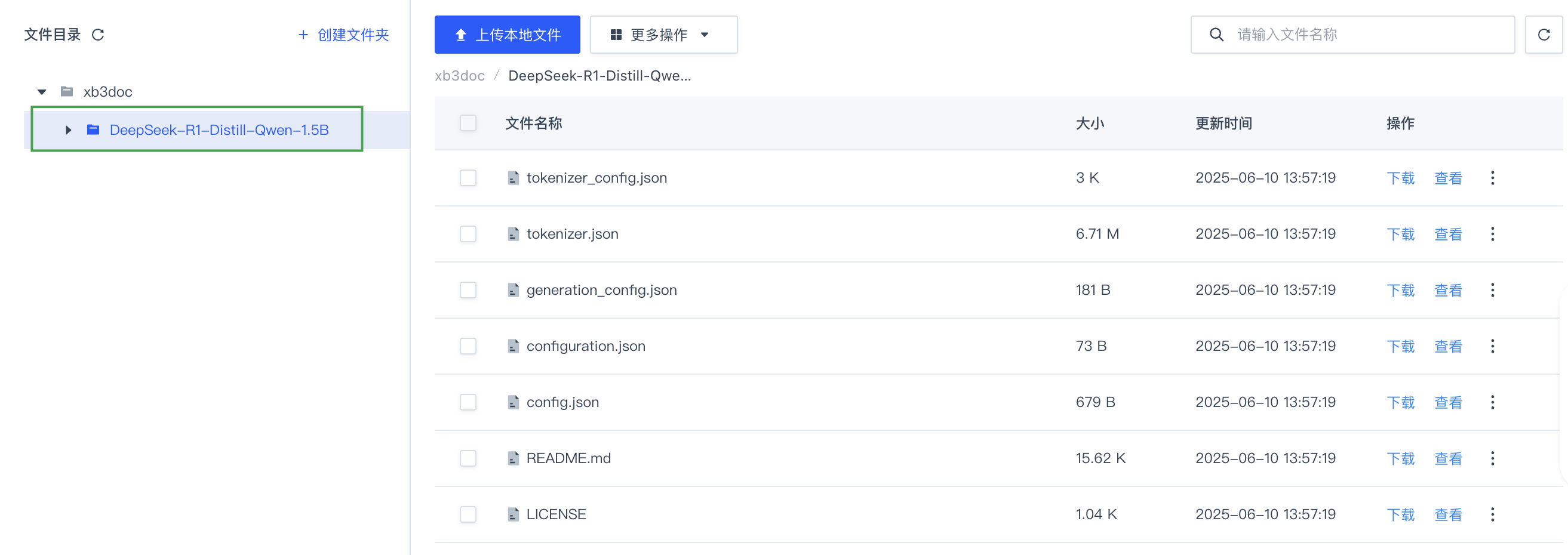View tokenizer.json via 查看

1448,234
